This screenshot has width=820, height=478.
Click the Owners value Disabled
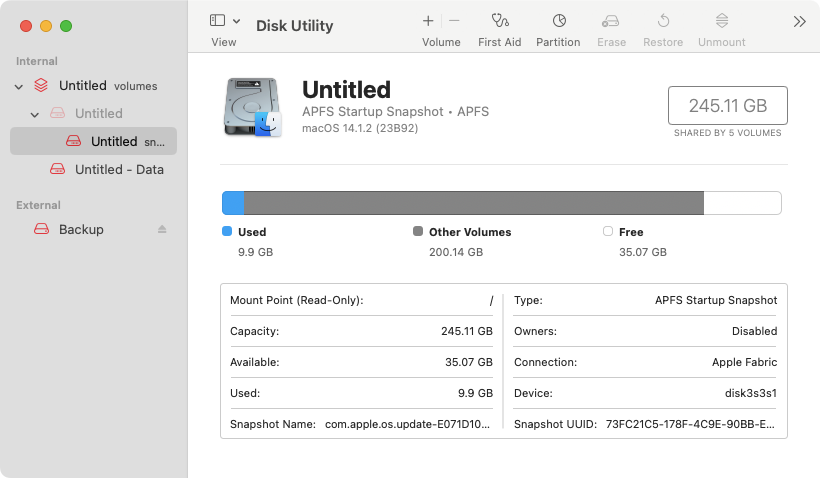[754, 331]
